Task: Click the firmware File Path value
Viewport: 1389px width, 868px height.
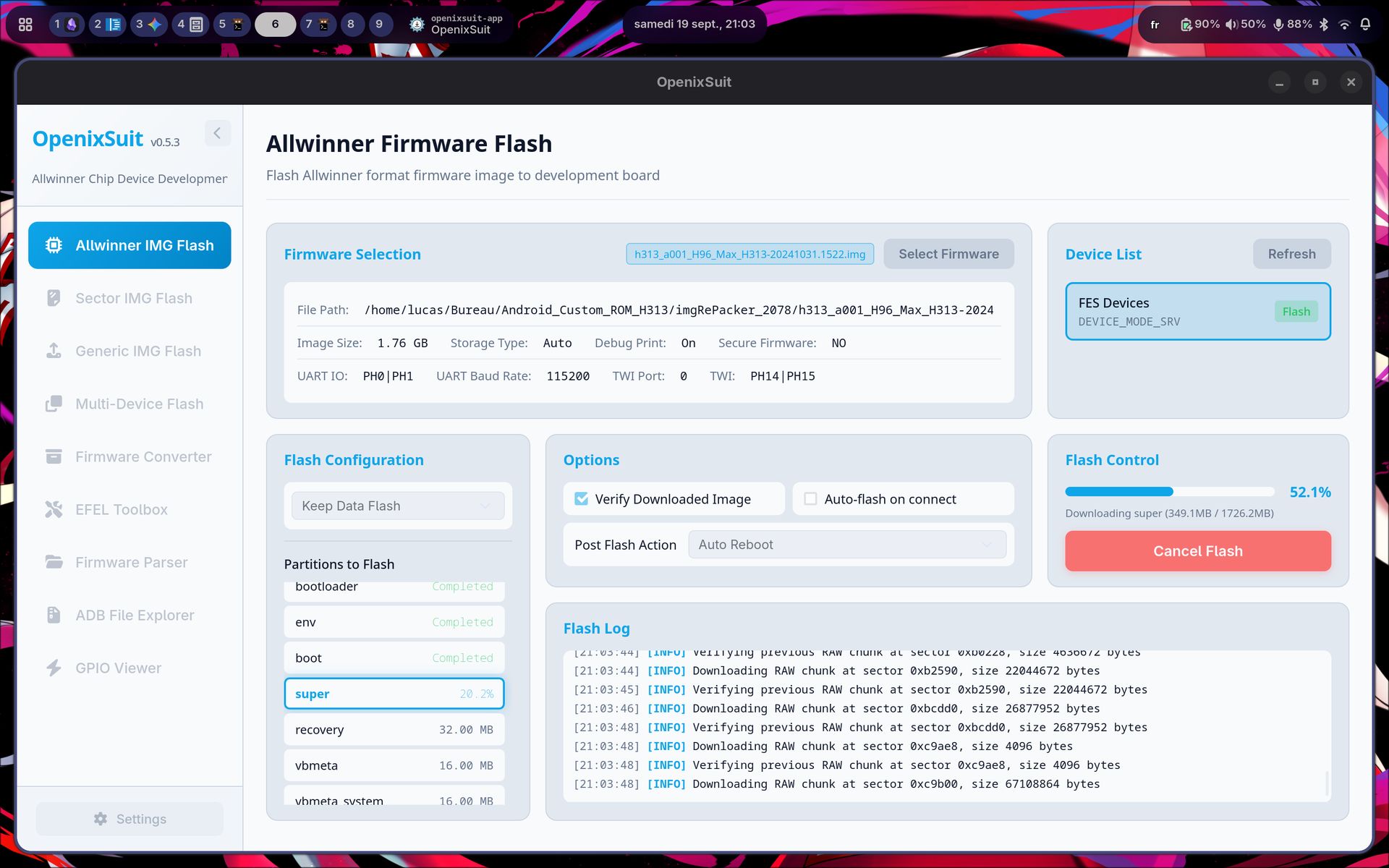Action: pyautogui.click(x=679, y=310)
